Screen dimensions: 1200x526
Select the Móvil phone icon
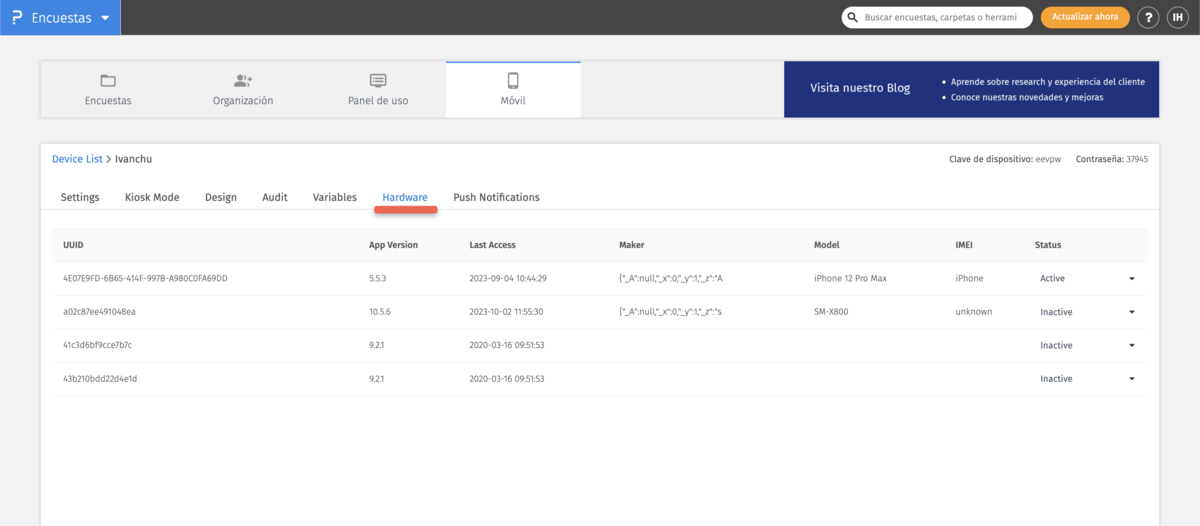click(513, 81)
